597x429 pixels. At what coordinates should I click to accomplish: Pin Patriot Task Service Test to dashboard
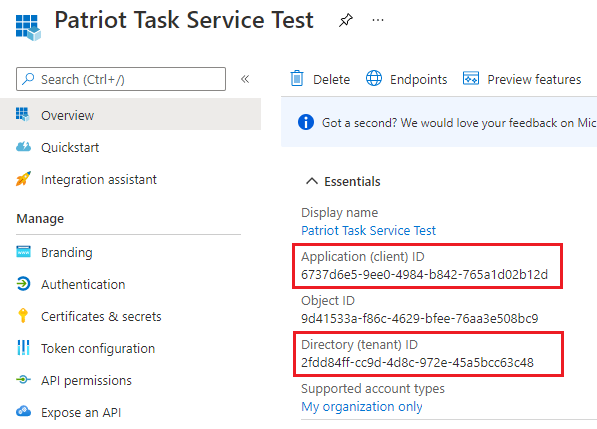pyautogui.click(x=346, y=20)
